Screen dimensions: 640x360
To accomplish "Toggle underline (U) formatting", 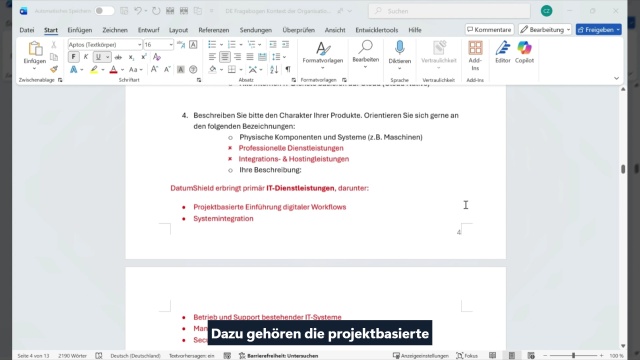I will tap(98, 57).
